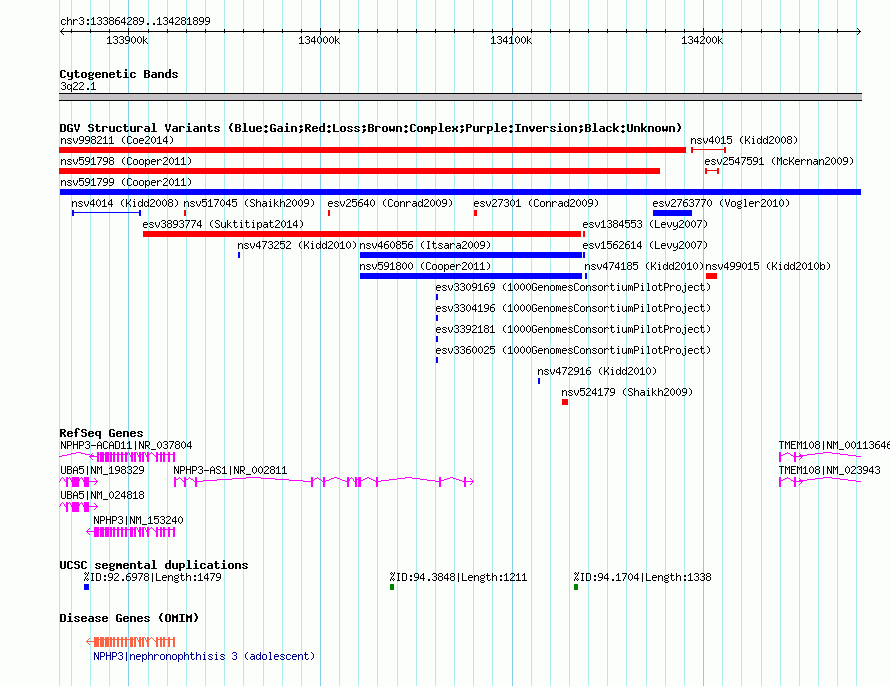The width and height of the screenshot is (890, 686).
Task: Click duplication label %ID:94.3848|Length:1211
Action: 458,577
